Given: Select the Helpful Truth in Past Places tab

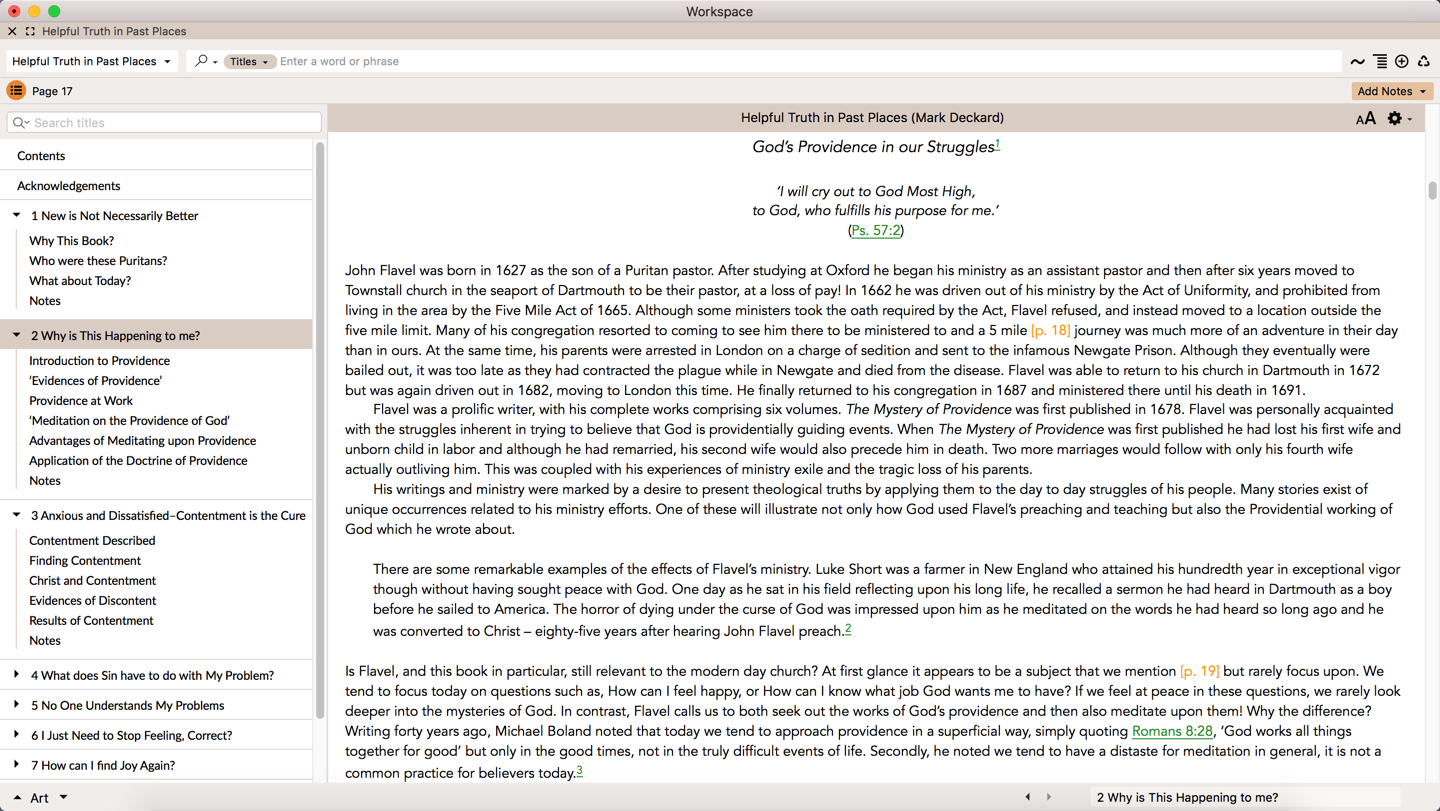Looking at the screenshot, I should [x=114, y=32].
